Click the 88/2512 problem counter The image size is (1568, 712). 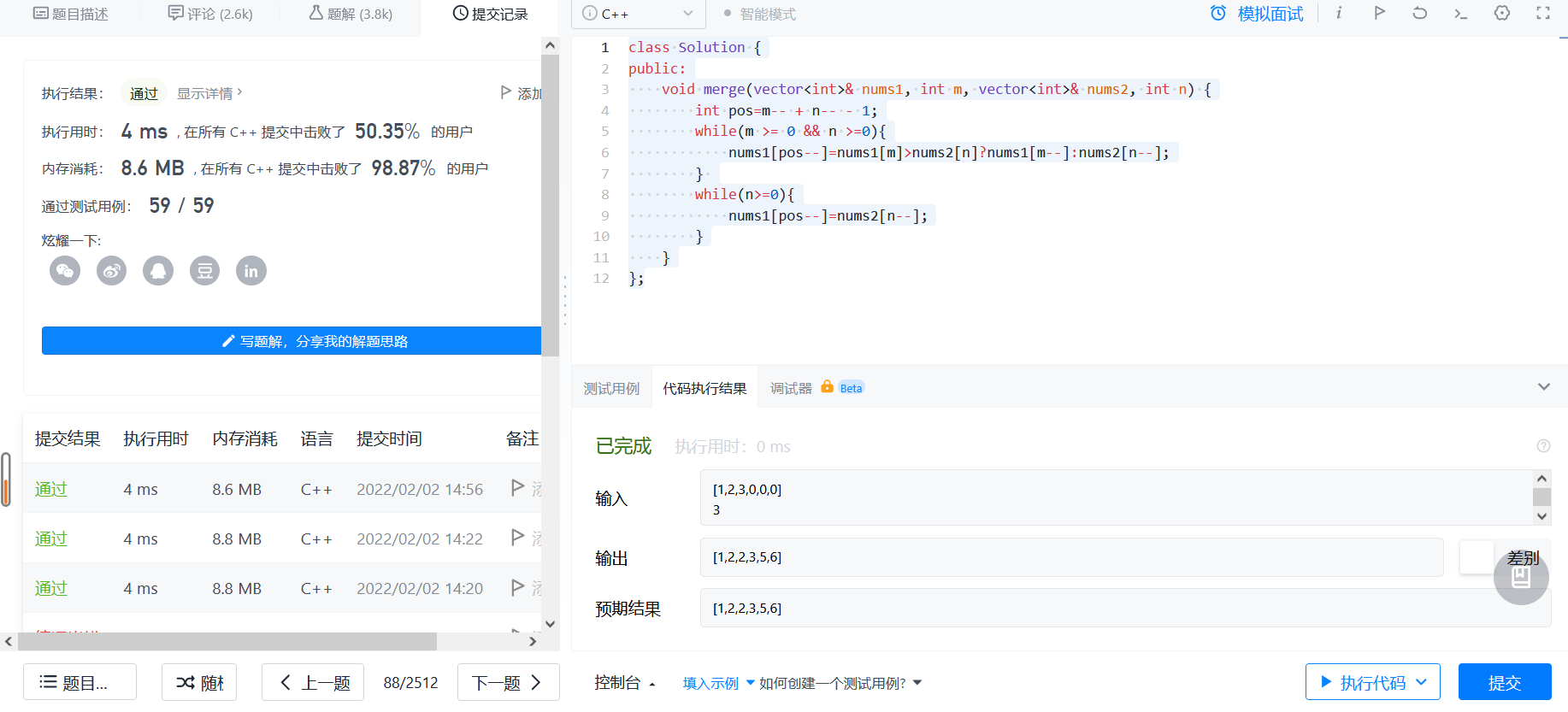410,683
